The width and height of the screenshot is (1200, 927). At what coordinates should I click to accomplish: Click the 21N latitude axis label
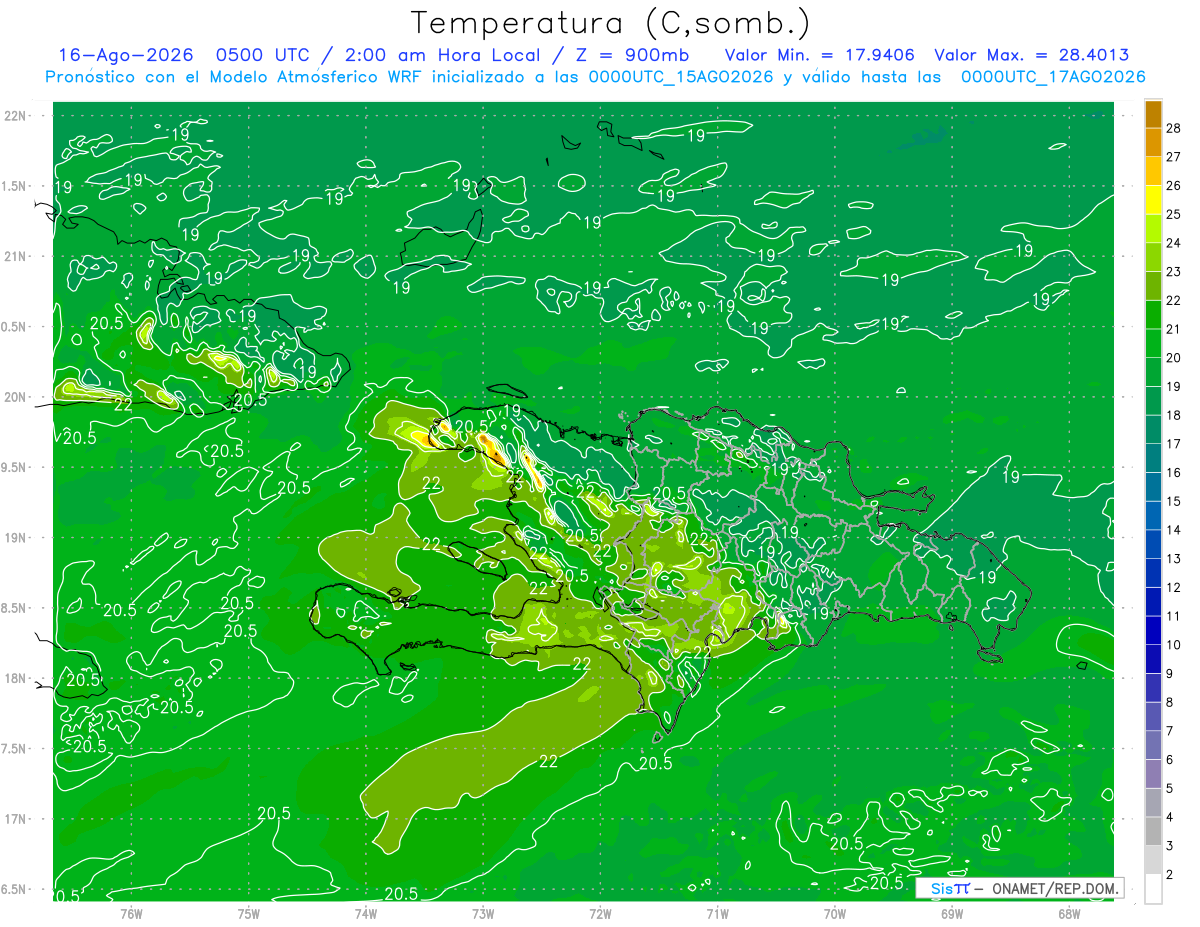pos(15,257)
